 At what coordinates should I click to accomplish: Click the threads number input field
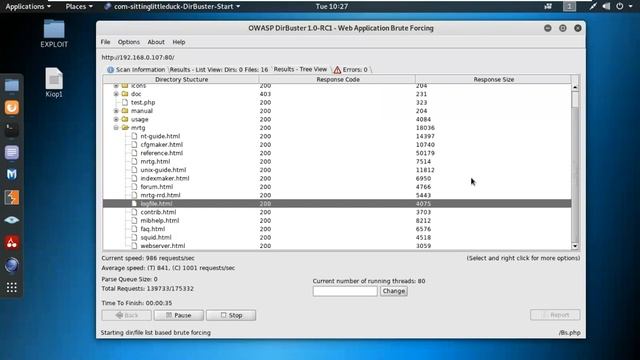(345, 291)
